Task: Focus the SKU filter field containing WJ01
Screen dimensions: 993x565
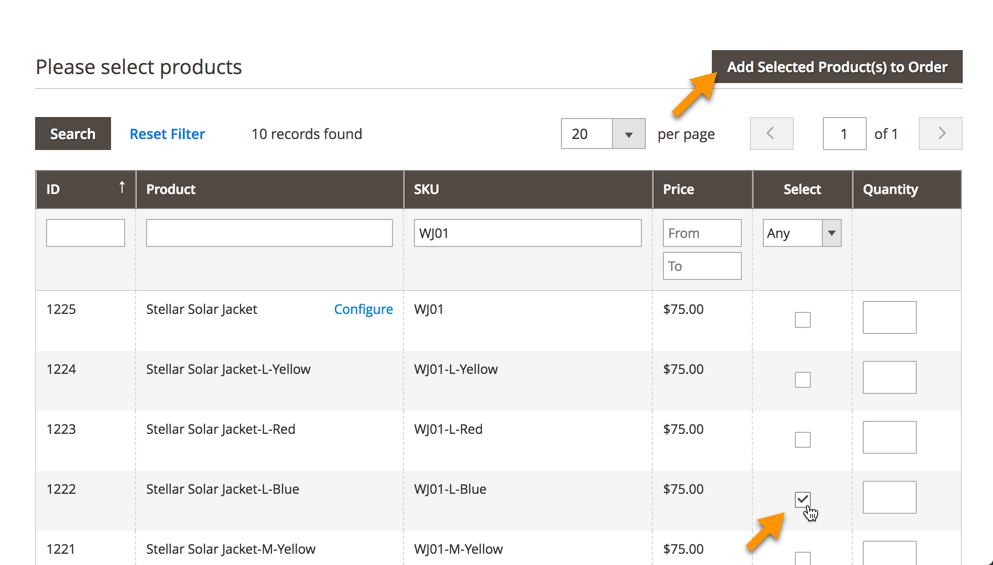Action: pos(527,233)
